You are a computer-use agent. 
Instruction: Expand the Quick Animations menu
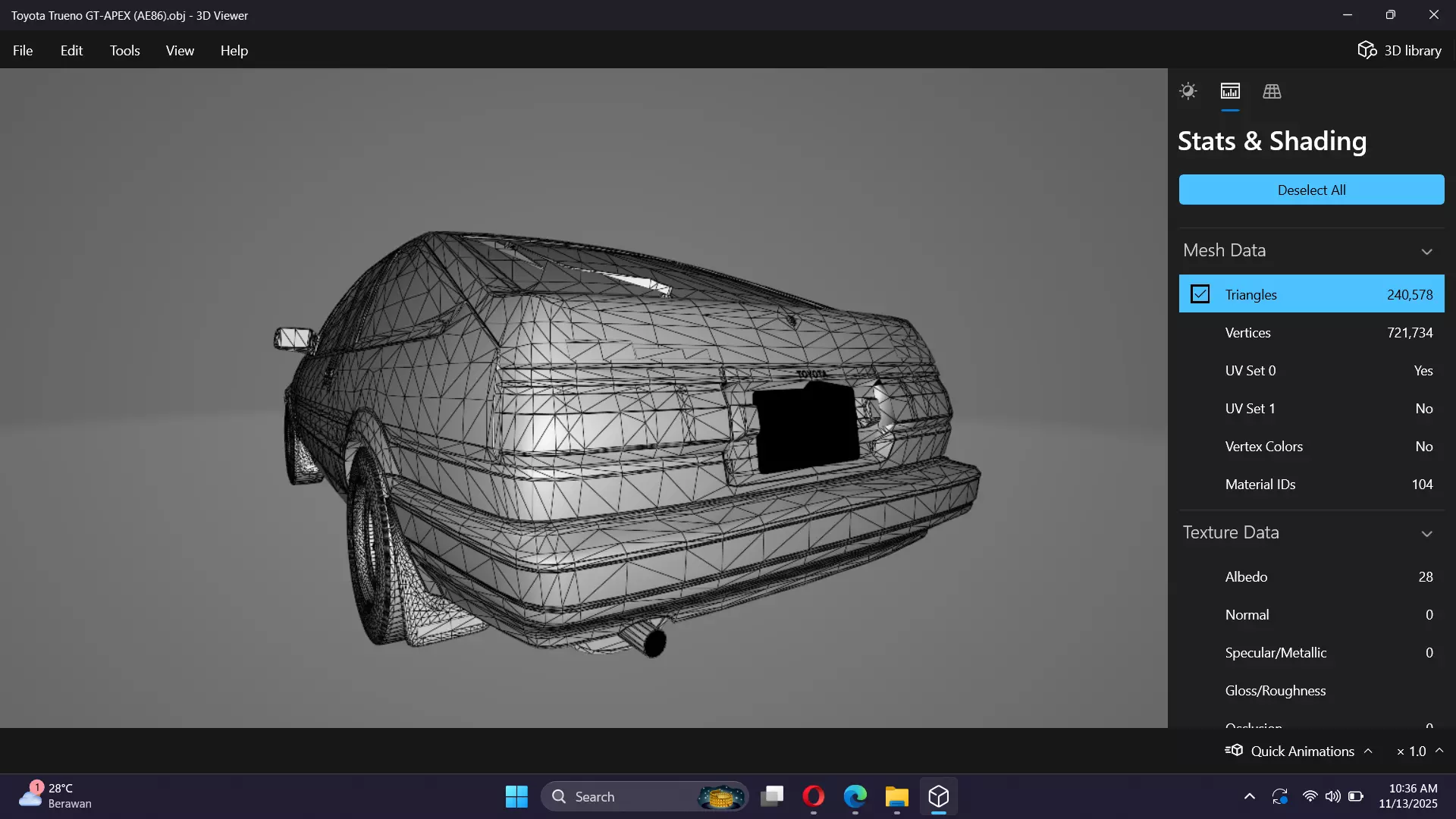pyautogui.click(x=1299, y=751)
